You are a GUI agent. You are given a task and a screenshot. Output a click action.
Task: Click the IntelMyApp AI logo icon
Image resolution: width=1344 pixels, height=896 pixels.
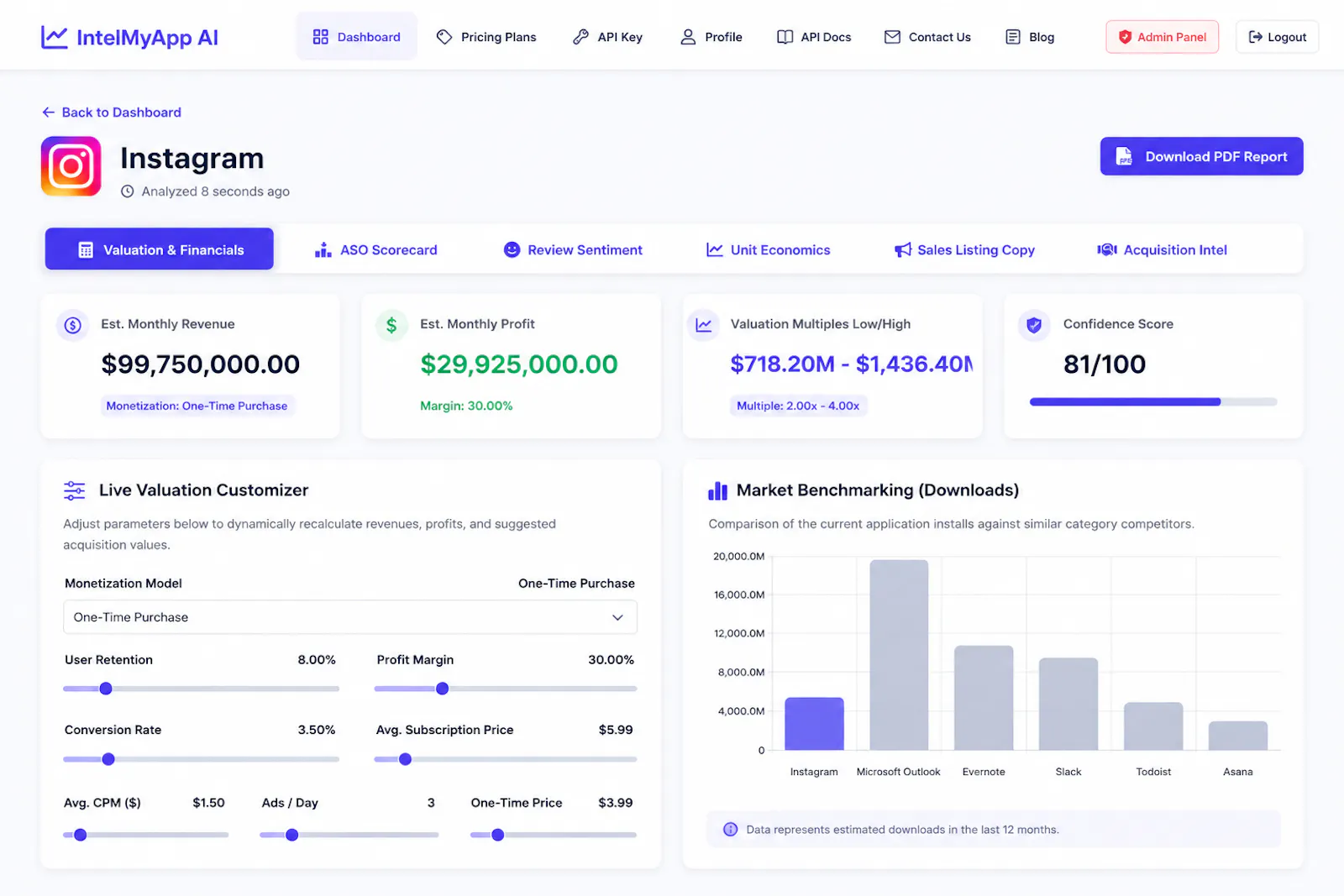tap(55, 37)
